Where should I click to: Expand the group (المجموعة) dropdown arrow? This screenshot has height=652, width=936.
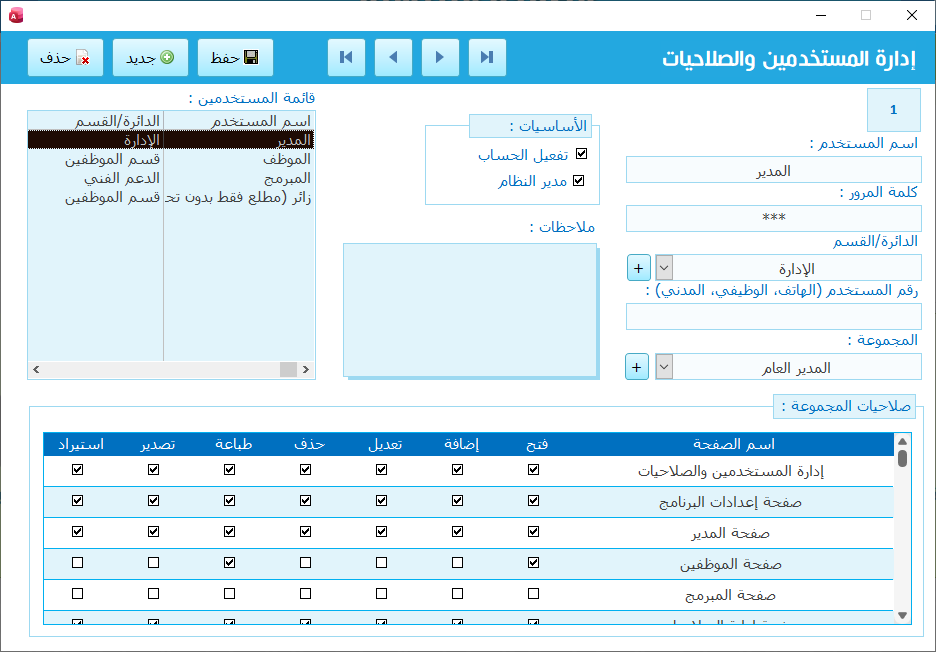[x=664, y=367]
